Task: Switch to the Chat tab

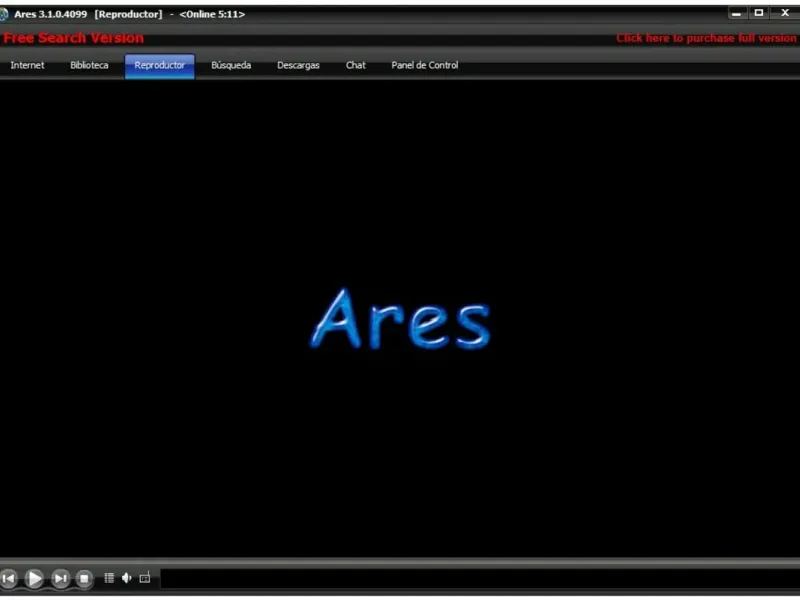Action: [x=356, y=65]
